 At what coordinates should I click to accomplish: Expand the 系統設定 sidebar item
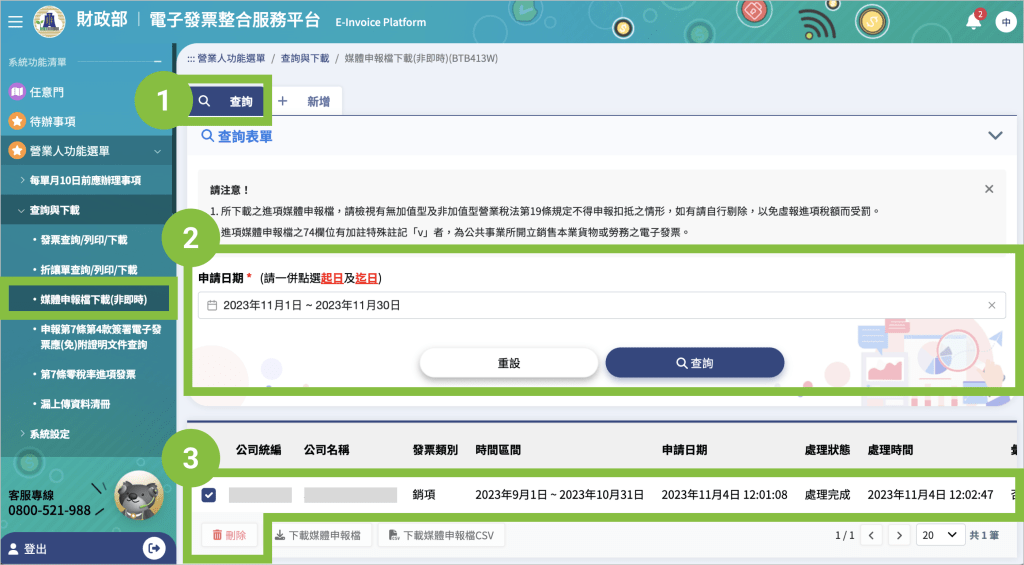[x=50, y=433]
